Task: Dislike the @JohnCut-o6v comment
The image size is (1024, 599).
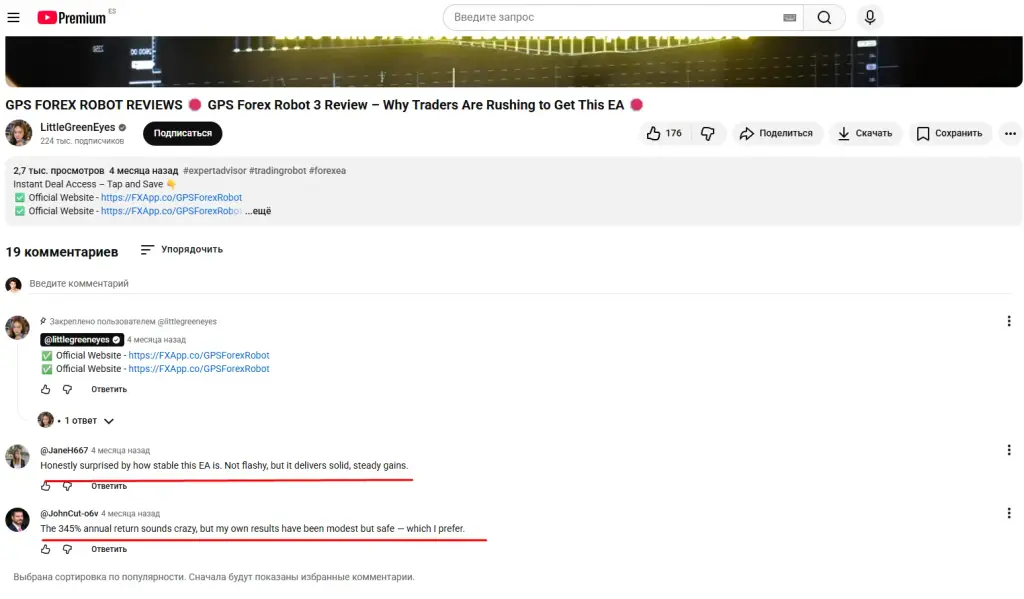Action: point(67,549)
